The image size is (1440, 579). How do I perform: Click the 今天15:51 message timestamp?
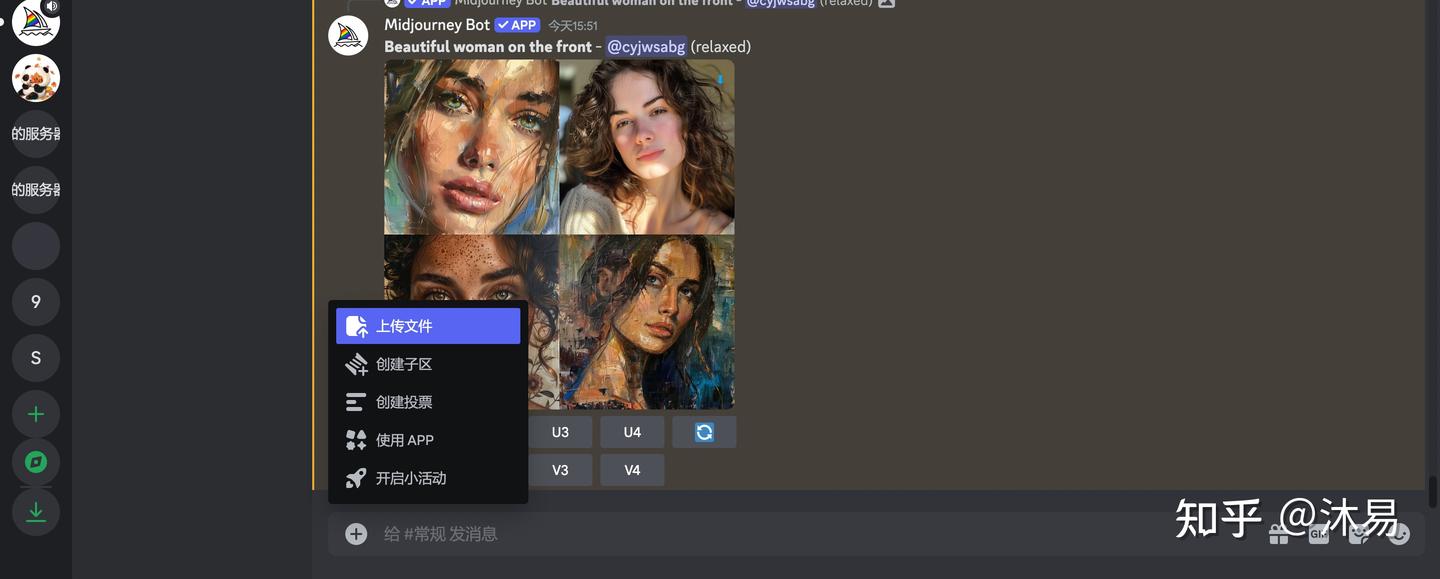[x=573, y=26]
